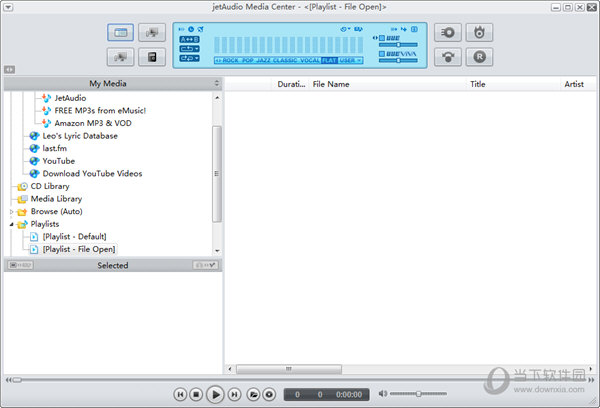Select the VOCAL equalizer preset
This screenshot has width=600, height=408.
coord(310,60)
